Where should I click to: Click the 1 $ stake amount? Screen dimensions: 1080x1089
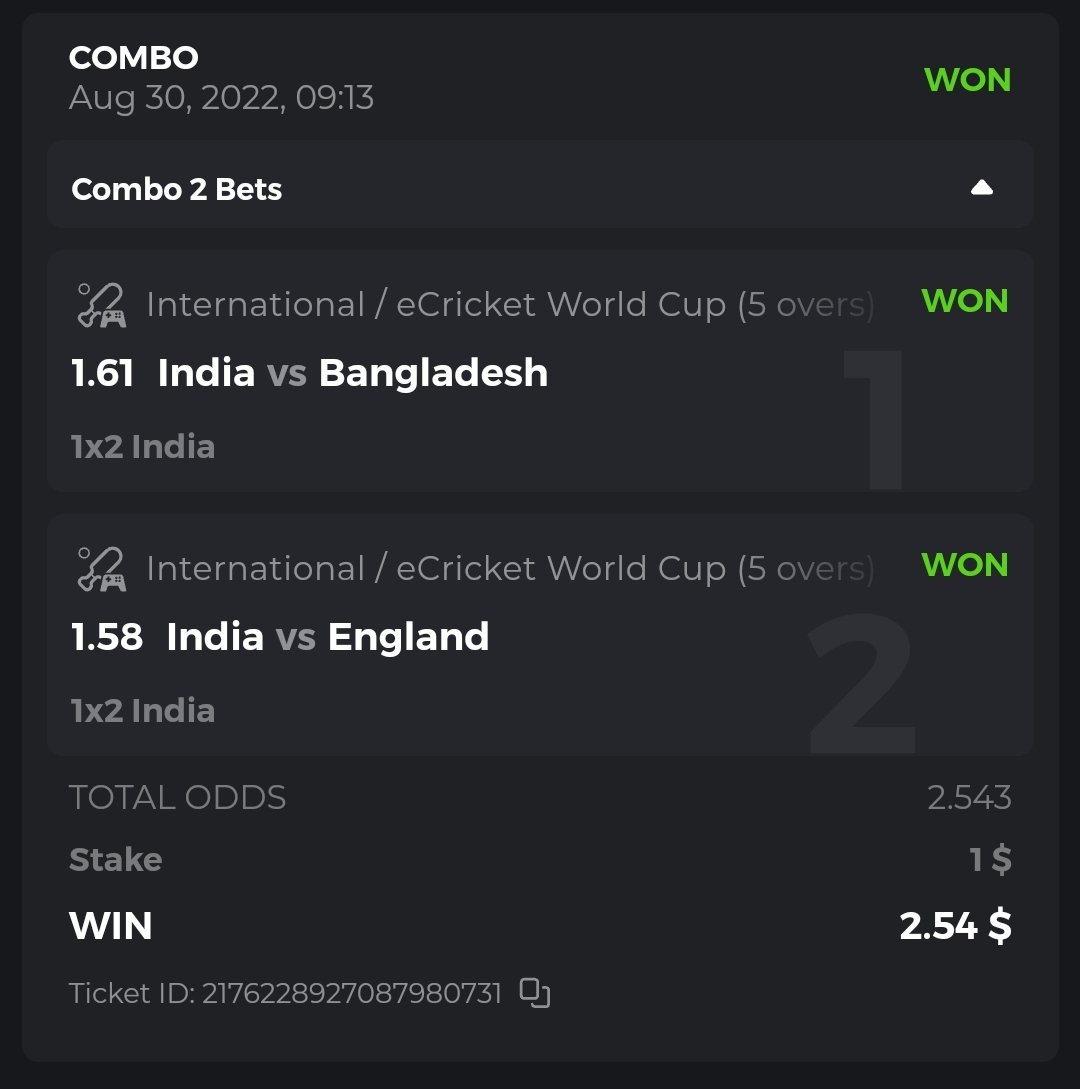(990, 859)
